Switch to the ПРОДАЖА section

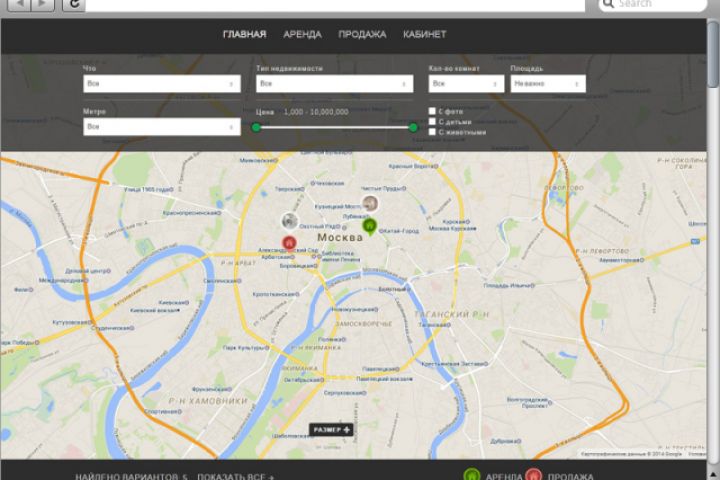click(362, 34)
